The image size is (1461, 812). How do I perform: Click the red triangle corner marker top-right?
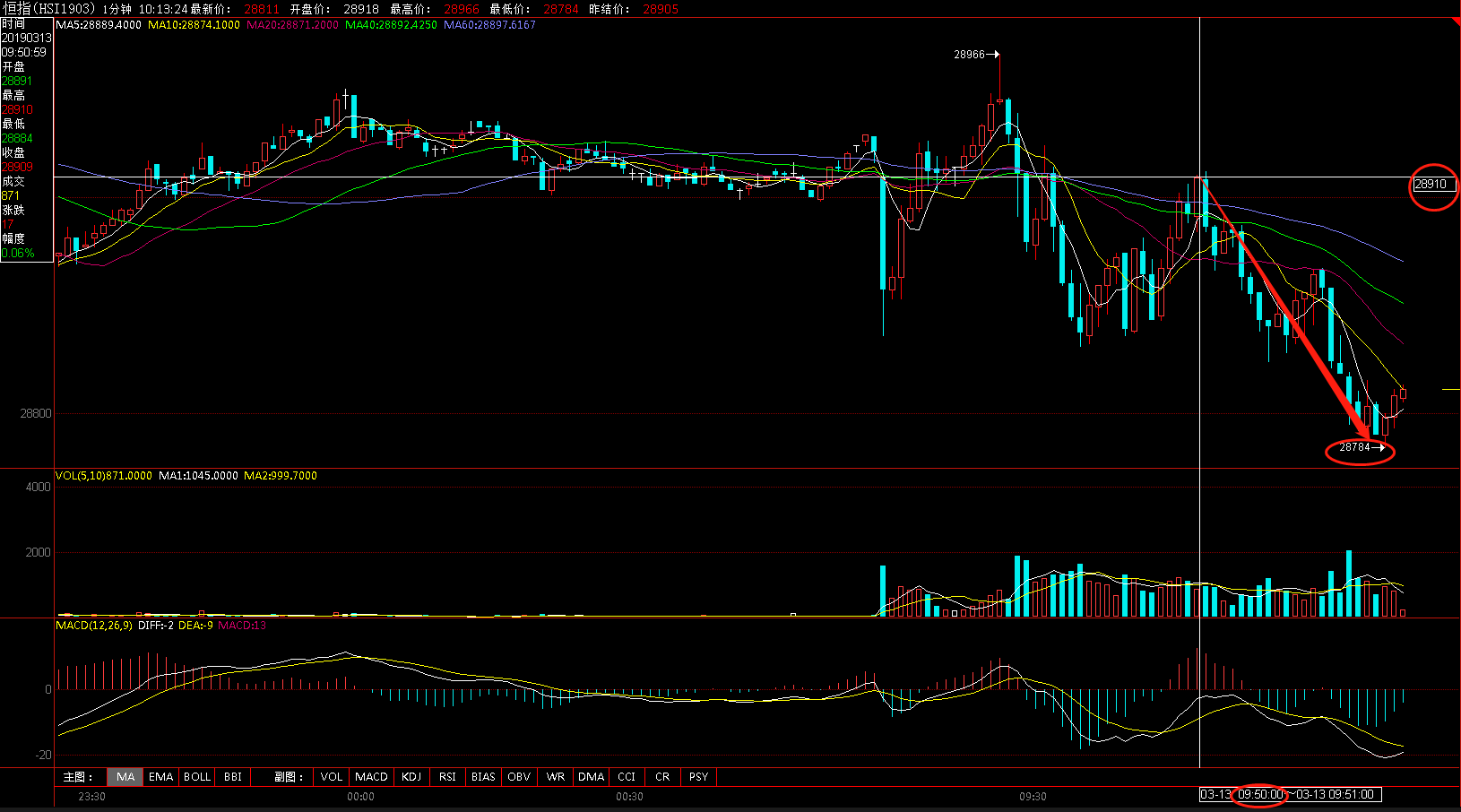1457,22
